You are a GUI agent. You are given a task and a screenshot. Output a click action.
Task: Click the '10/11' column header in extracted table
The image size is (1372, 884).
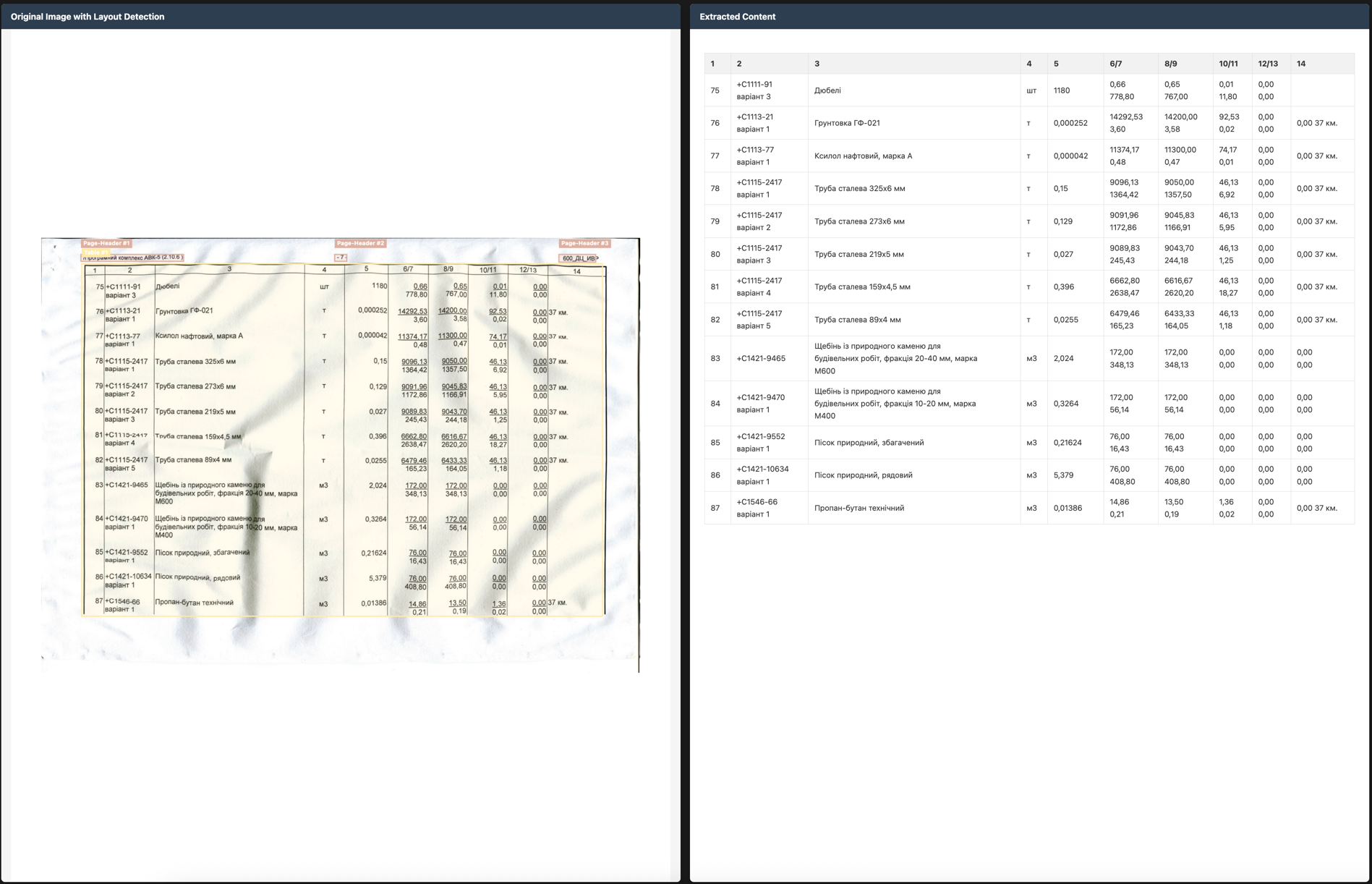point(1228,64)
